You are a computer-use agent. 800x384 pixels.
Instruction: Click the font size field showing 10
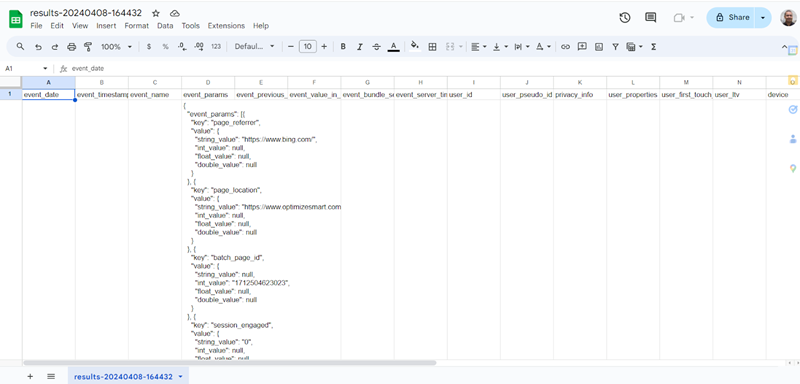coord(308,47)
